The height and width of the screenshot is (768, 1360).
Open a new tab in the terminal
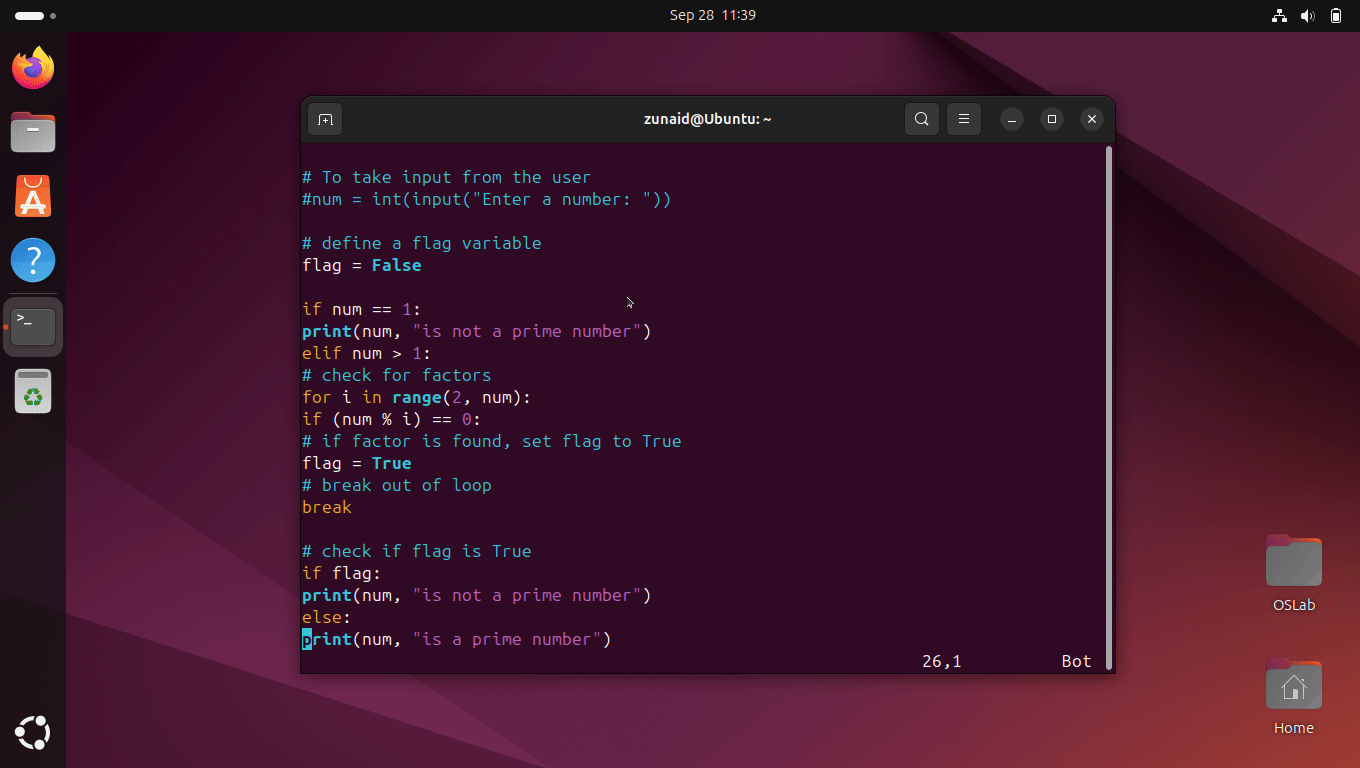click(x=324, y=118)
